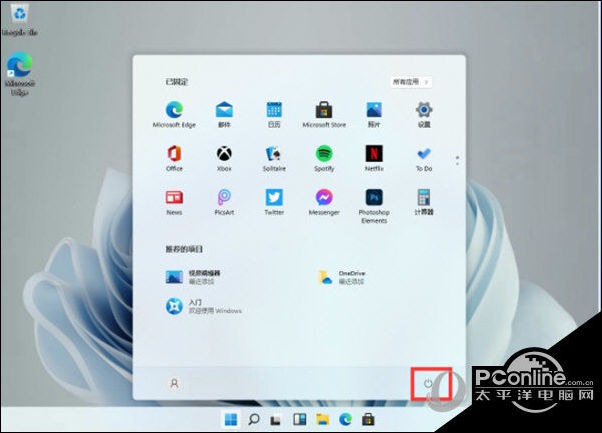This screenshot has height=433, width=602.
Task: Open the recommended Video Editor item
Action: [x=194, y=277]
